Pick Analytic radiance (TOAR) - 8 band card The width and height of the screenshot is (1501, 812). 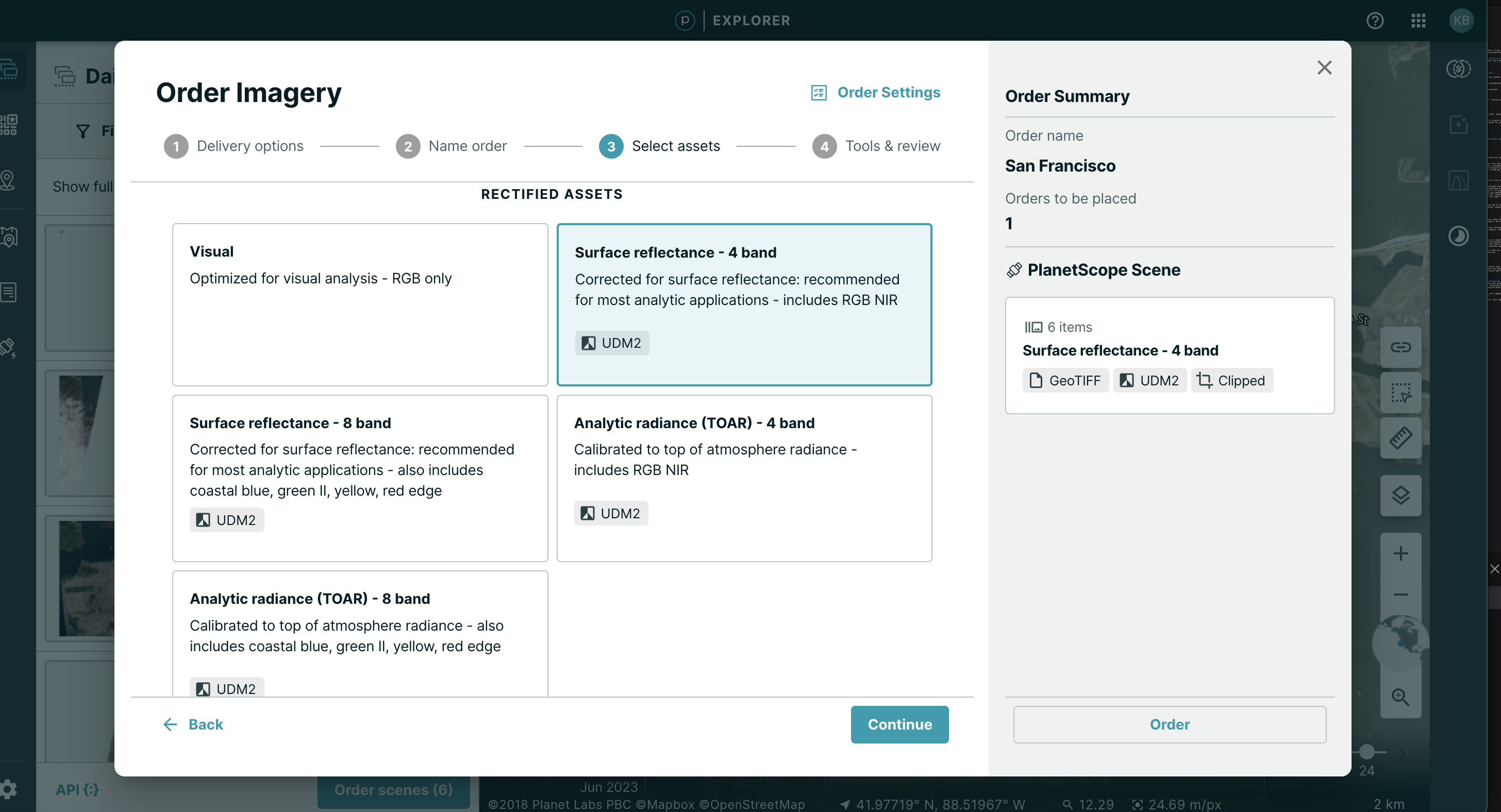(x=360, y=634)
